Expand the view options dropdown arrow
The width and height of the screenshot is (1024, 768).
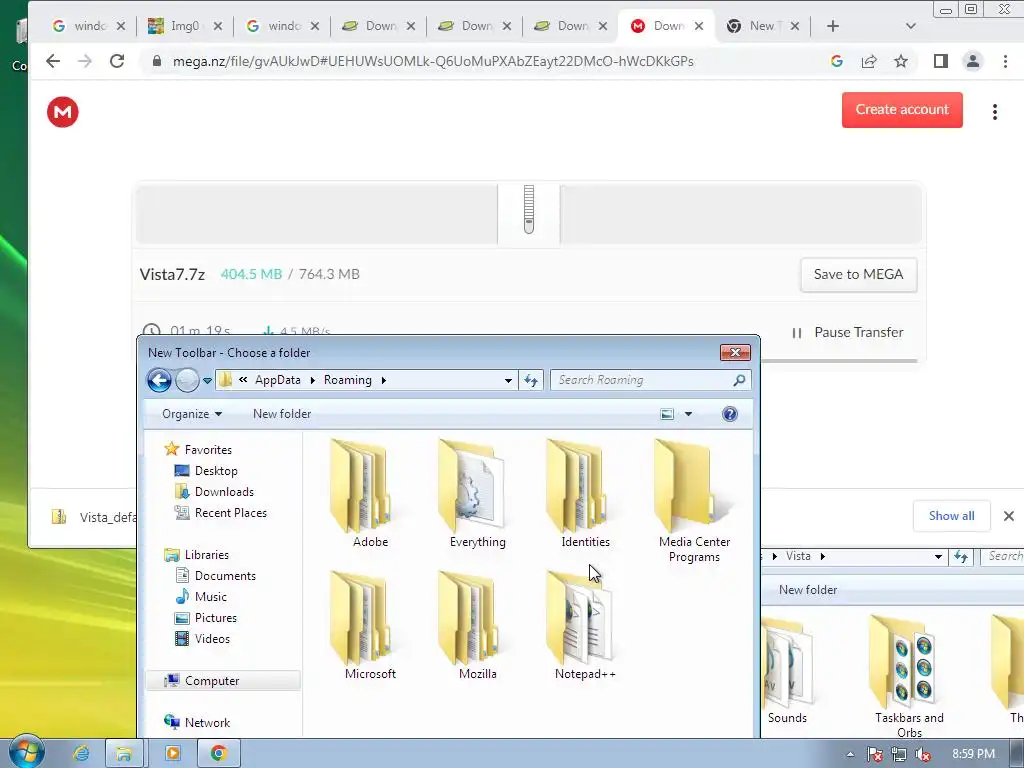pyautogui.click(x=688, y=414)
